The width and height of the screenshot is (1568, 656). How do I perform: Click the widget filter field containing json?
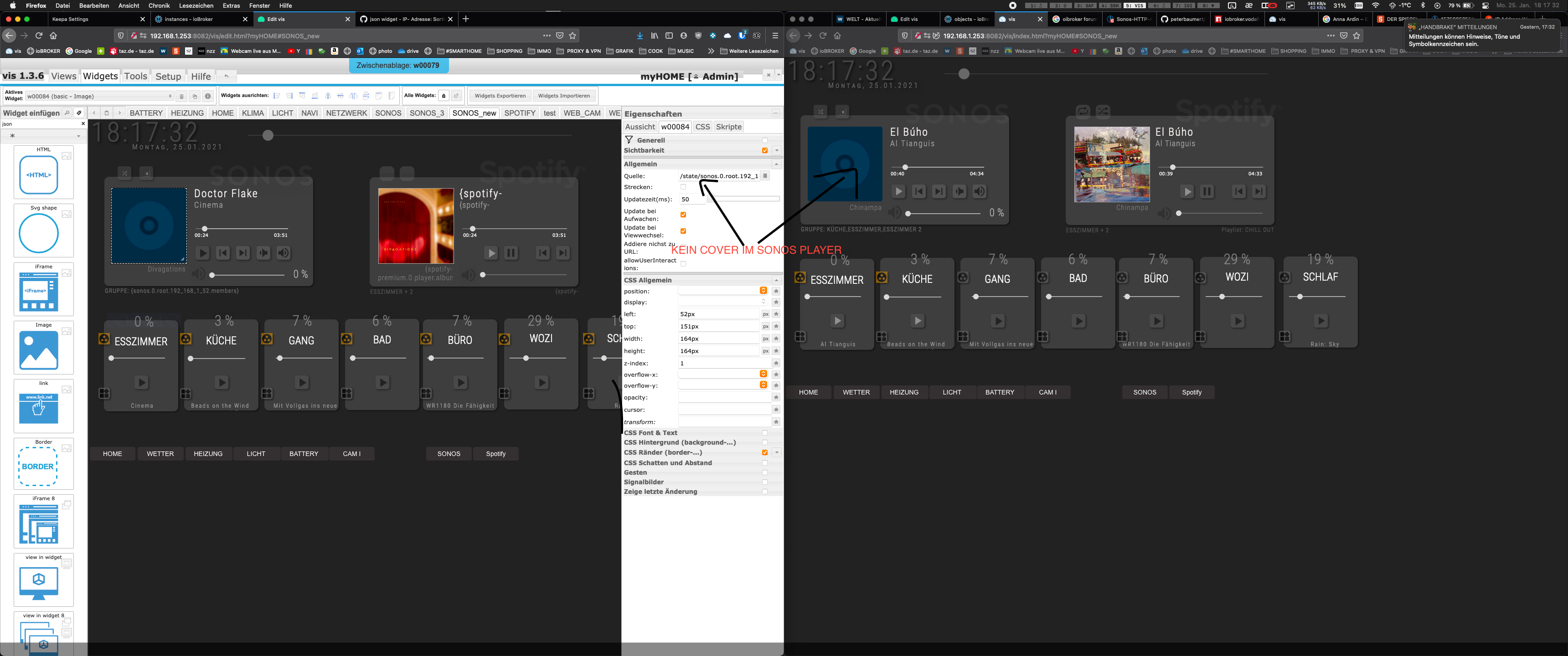pos(40,124)
